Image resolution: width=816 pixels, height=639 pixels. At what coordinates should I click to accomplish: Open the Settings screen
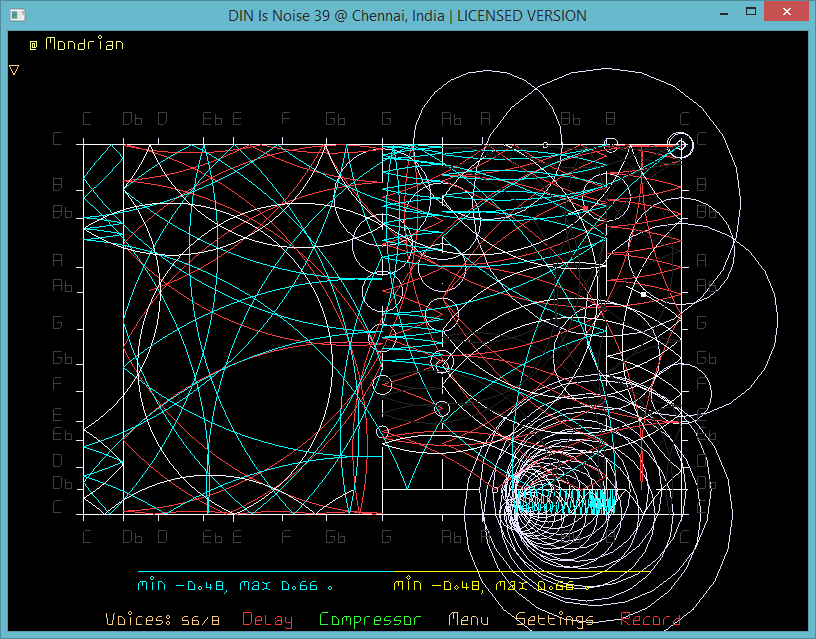tap(554, 620)
